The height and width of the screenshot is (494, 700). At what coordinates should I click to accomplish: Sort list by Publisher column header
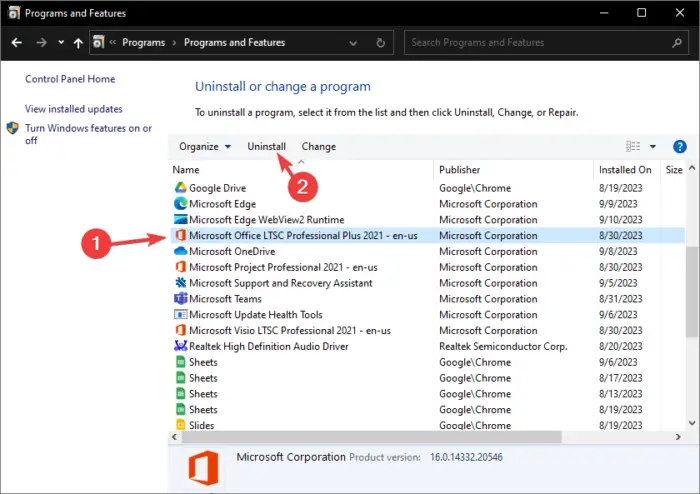pyautogui.click(x=460, y=170)
